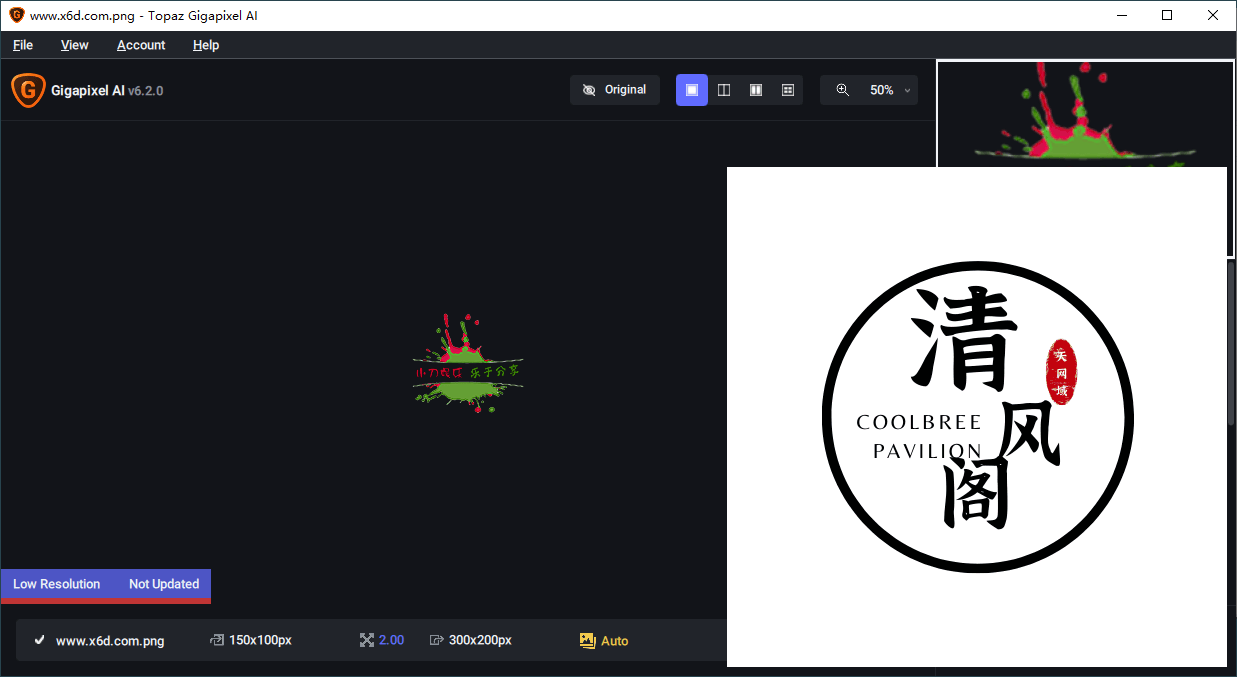Select the www.x6d.com.png file name
Image resolution: width=1237 pixels, height=677 pixels.
110,641
